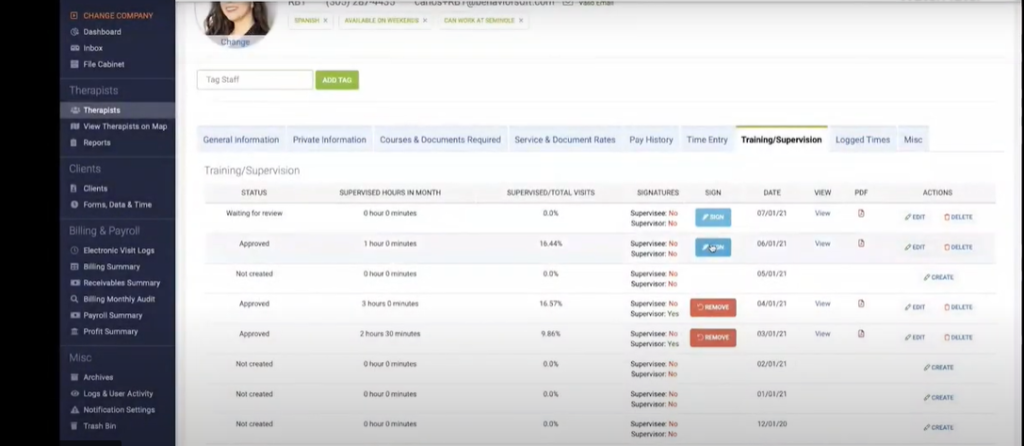Edit the 07/01/21 supervision entry
1024x446 pixels.
pos(915,217)
